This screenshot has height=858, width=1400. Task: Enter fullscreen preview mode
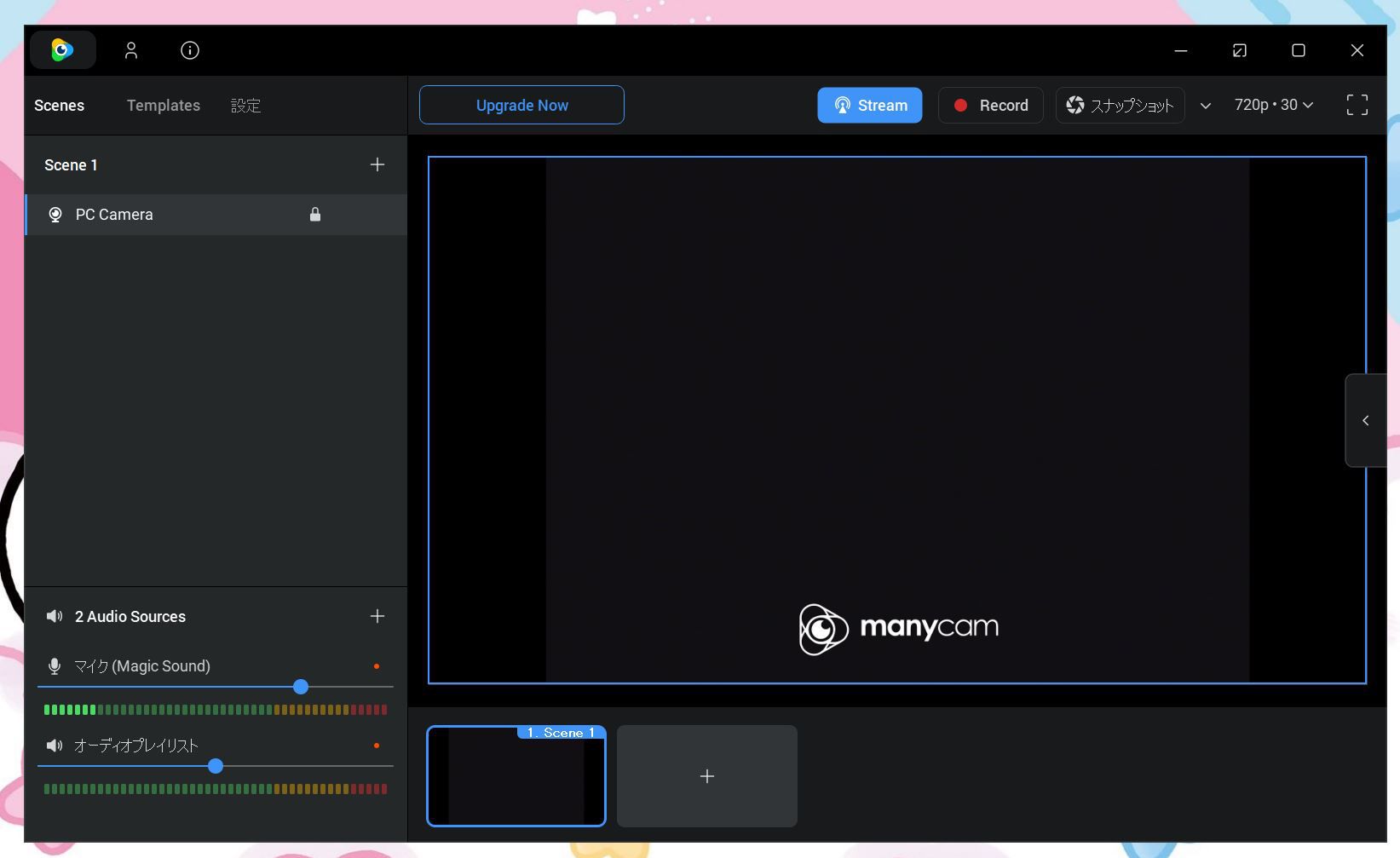pyautogui.click(x=1357, y=105)
